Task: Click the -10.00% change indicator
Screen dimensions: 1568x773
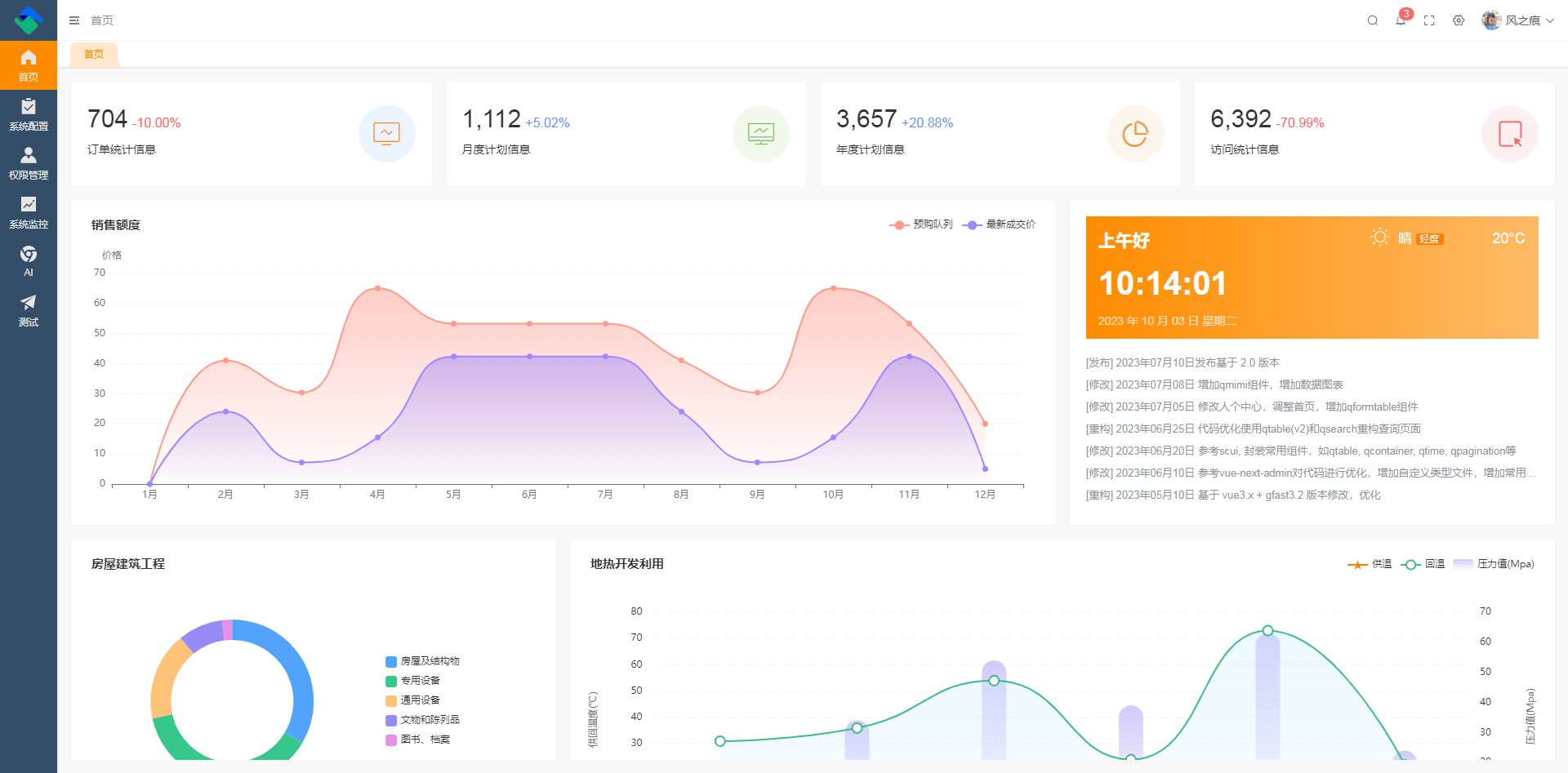Action: point(157,122)
